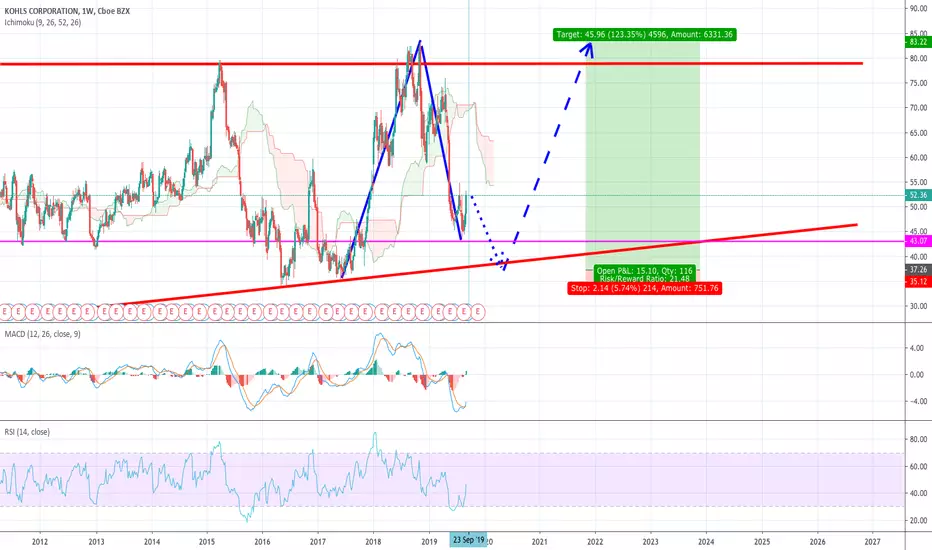Click the 52.36 current price tag
Screen dimensions: 932x550
click(x=917, y=195)
